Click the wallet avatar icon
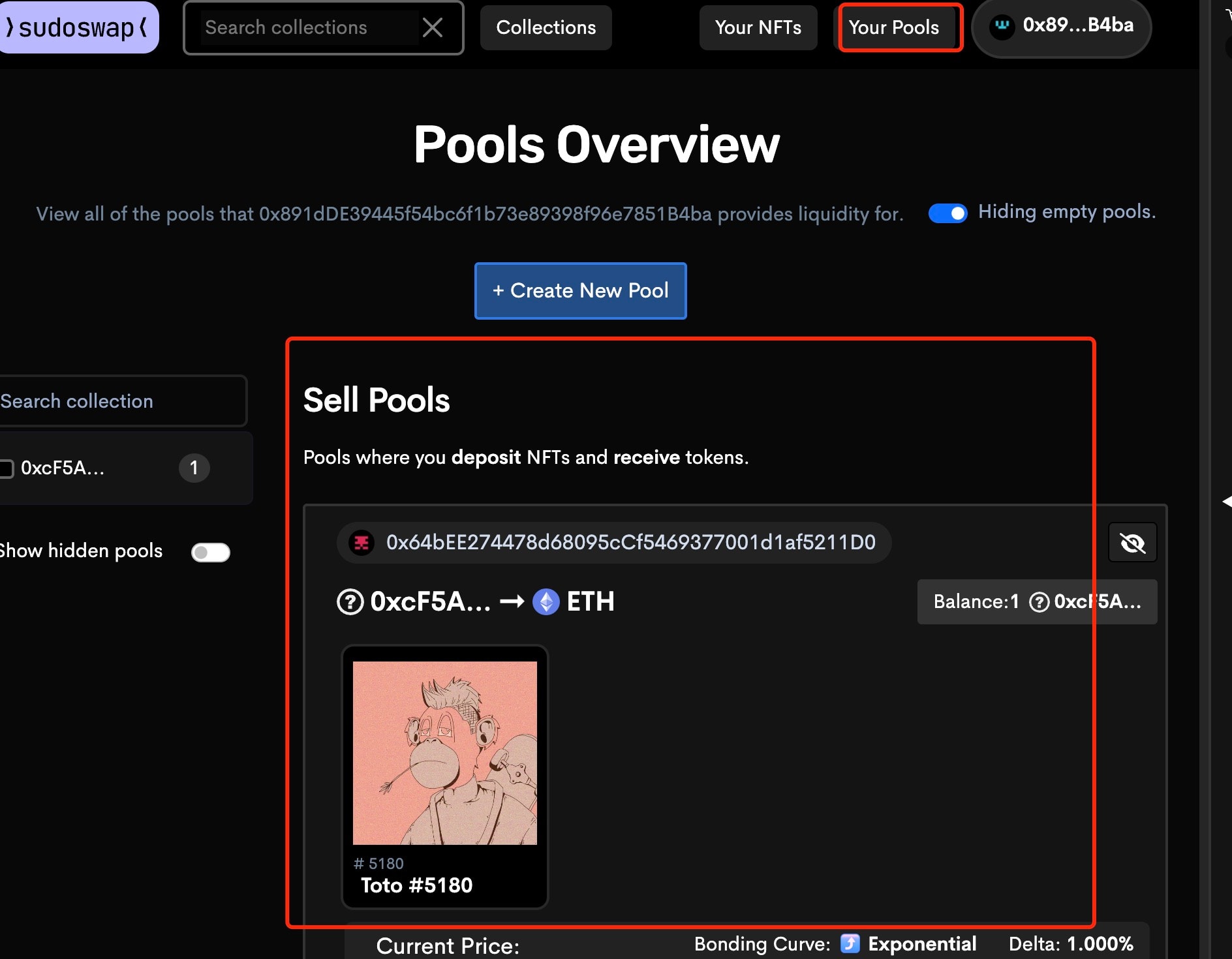1232x959 pixels. tap(1002, 26)
